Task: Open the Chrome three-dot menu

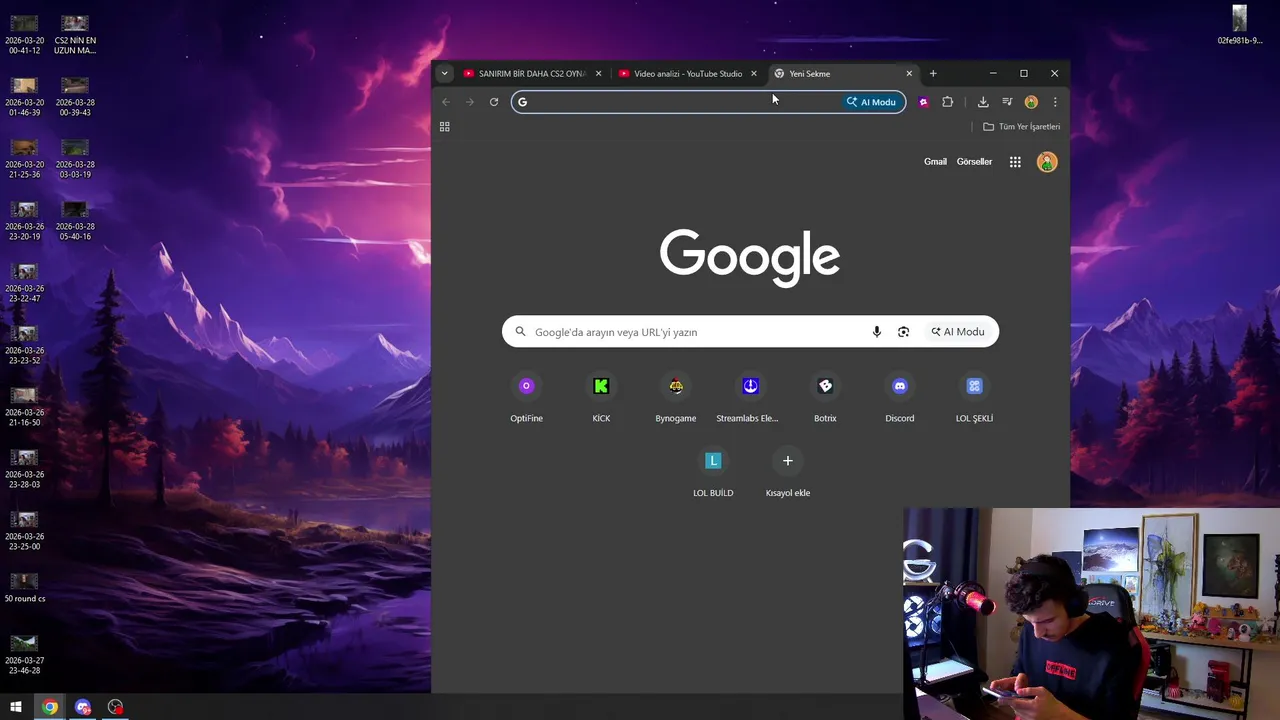Action: (x=1055, y=102)
